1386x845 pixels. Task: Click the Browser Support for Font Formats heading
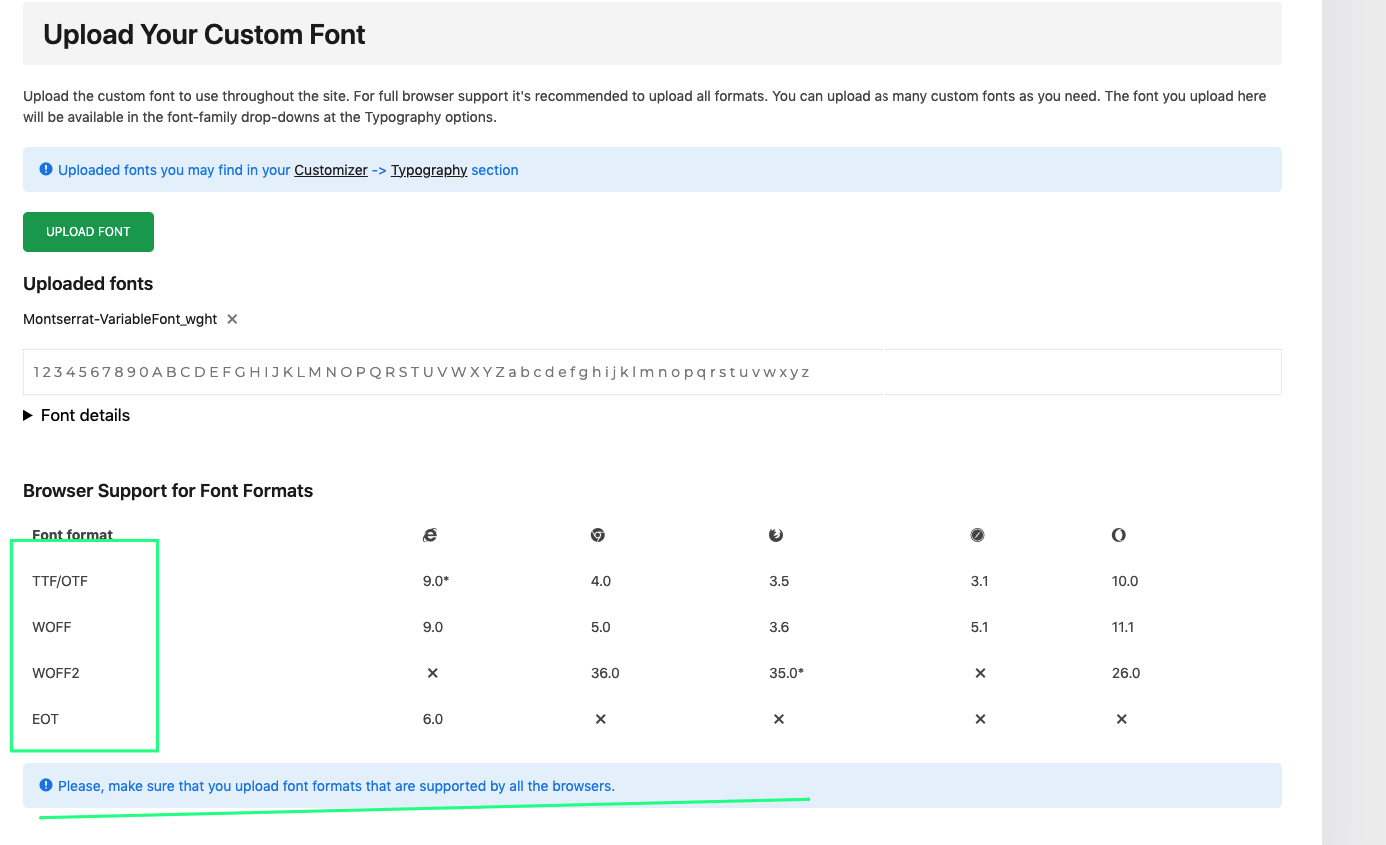tap(168, 491)
